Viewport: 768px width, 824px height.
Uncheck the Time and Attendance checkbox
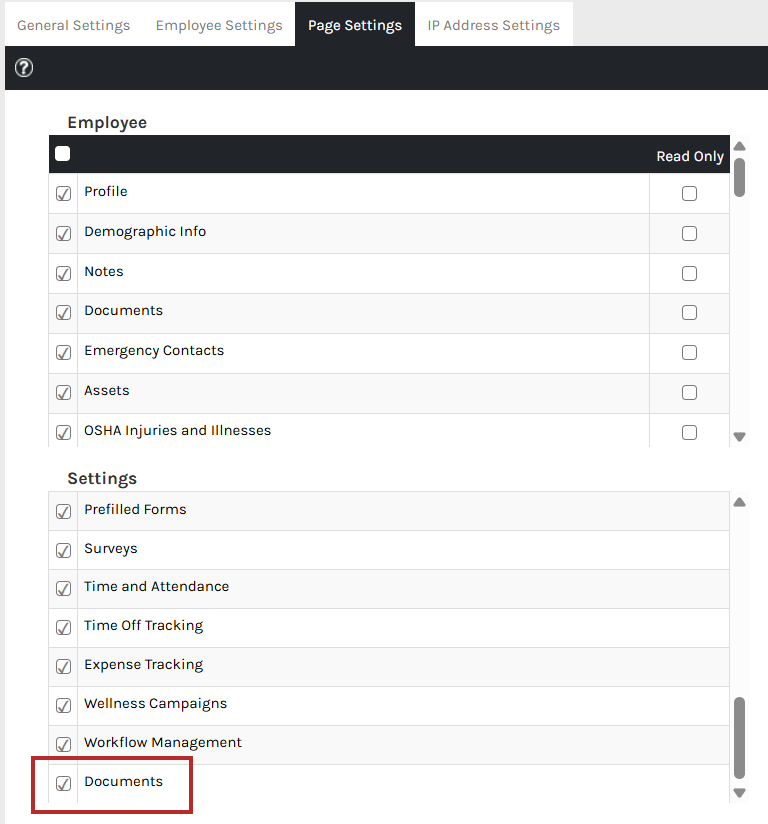64,589
